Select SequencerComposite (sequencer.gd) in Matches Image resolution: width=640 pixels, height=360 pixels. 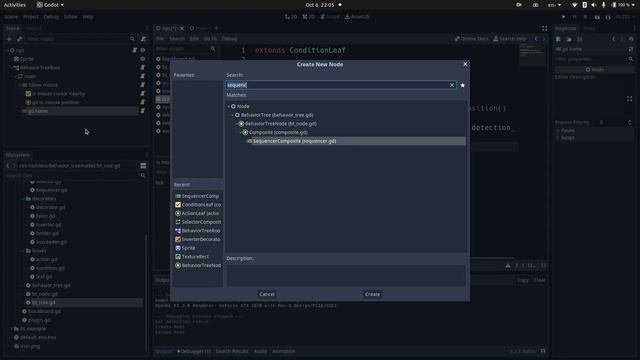coord(294,141)
